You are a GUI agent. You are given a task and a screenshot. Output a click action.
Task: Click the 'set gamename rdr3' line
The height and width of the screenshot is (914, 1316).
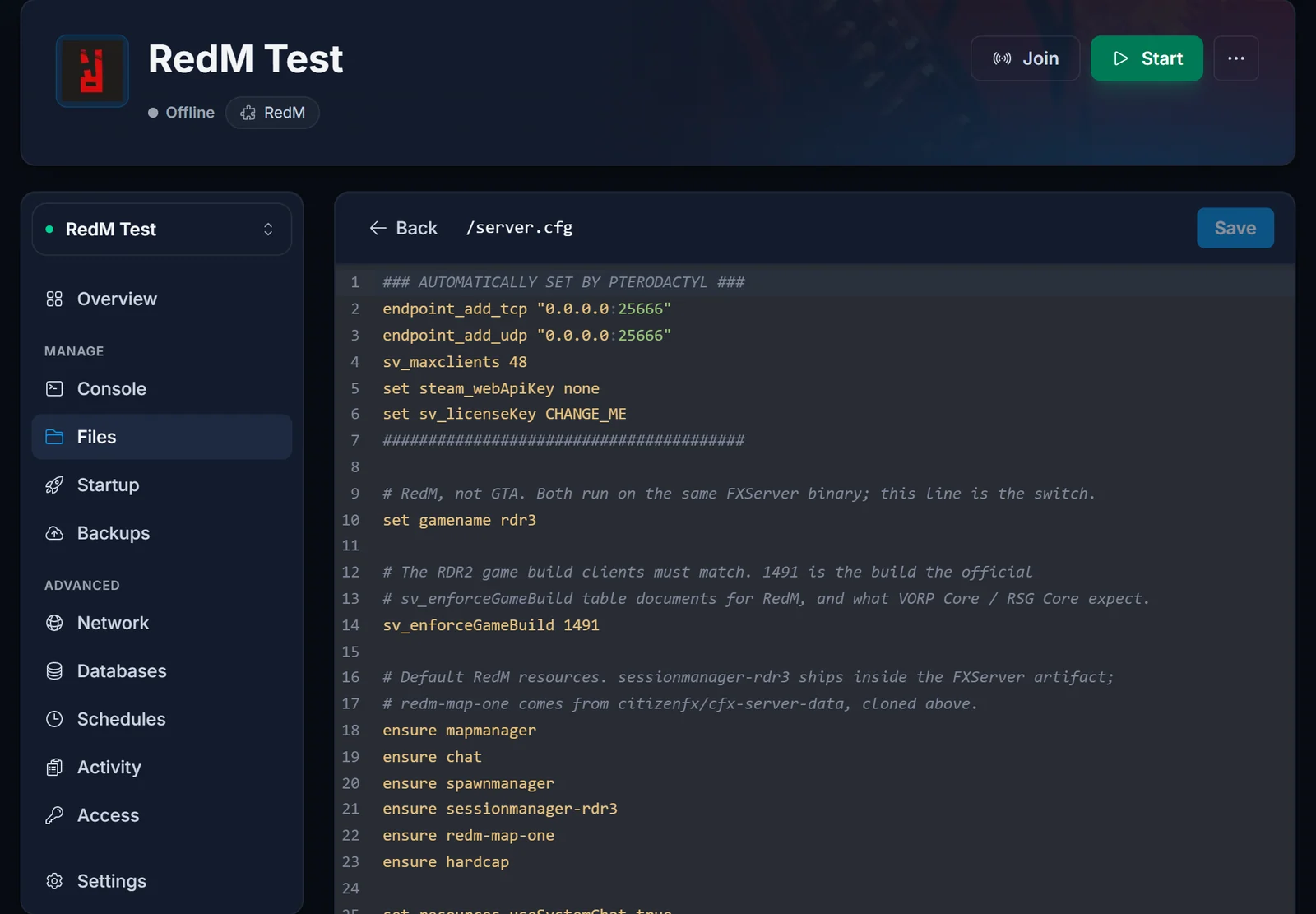pyautogui.click(x=459, y=520)
